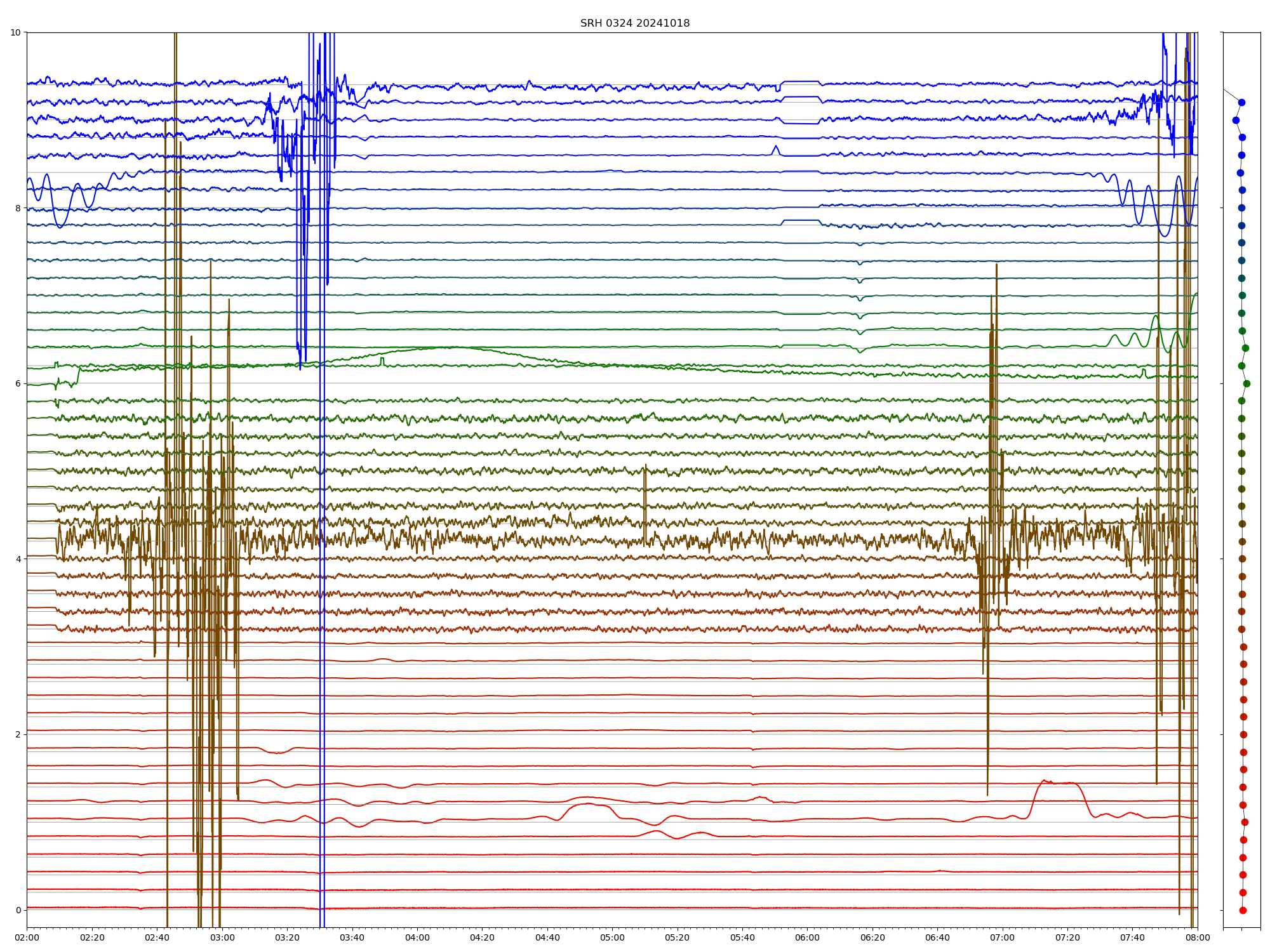Click the 02:00 time axis label
The width and height of the screenshot is (1270, 952).
coord(27,937)
